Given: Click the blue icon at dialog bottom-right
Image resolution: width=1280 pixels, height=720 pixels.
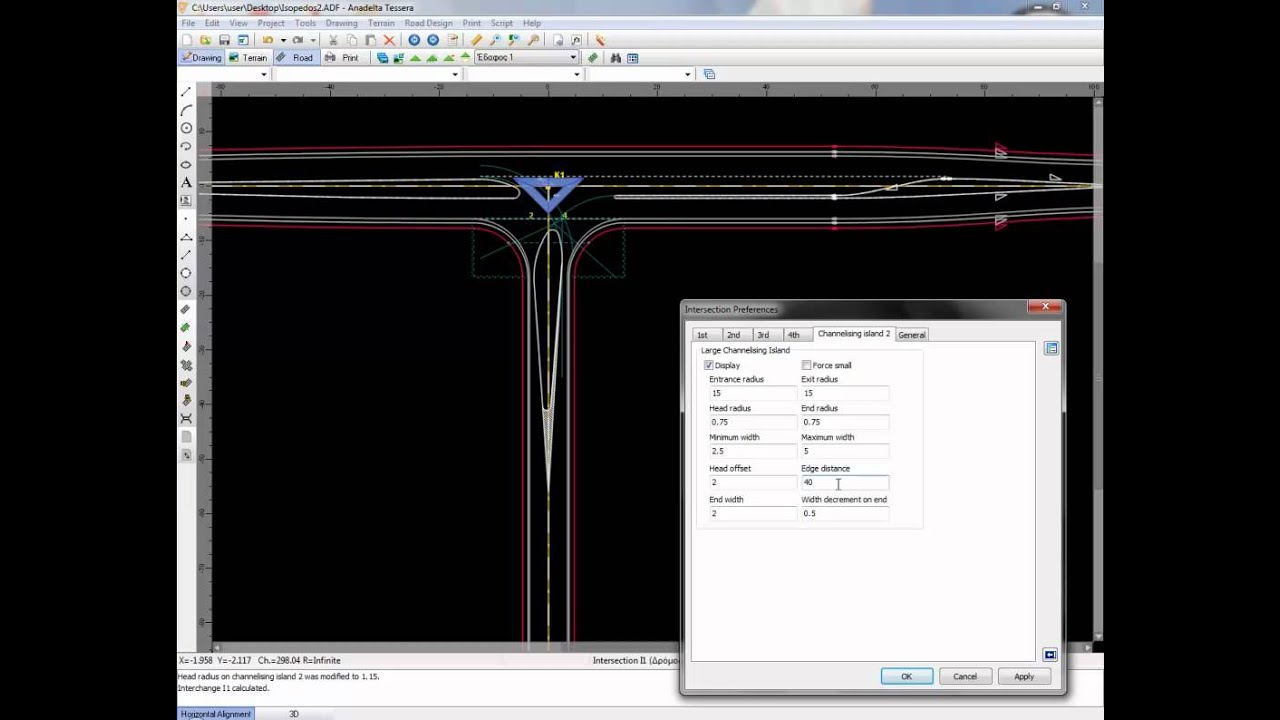Looking at the screenshot, I should coord(1050,655).
